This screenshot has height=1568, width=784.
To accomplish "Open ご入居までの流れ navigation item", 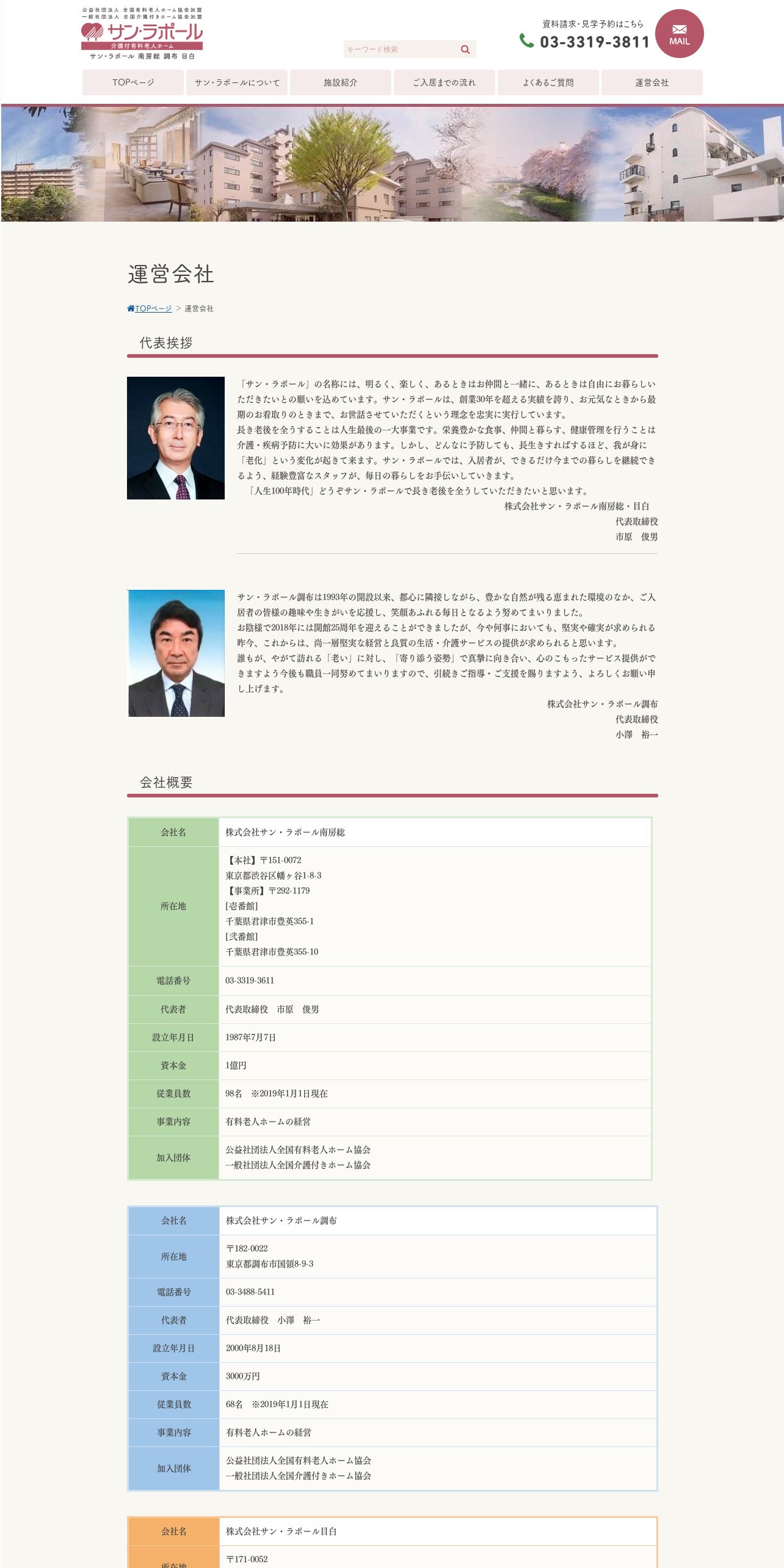I will click(445, 82).
